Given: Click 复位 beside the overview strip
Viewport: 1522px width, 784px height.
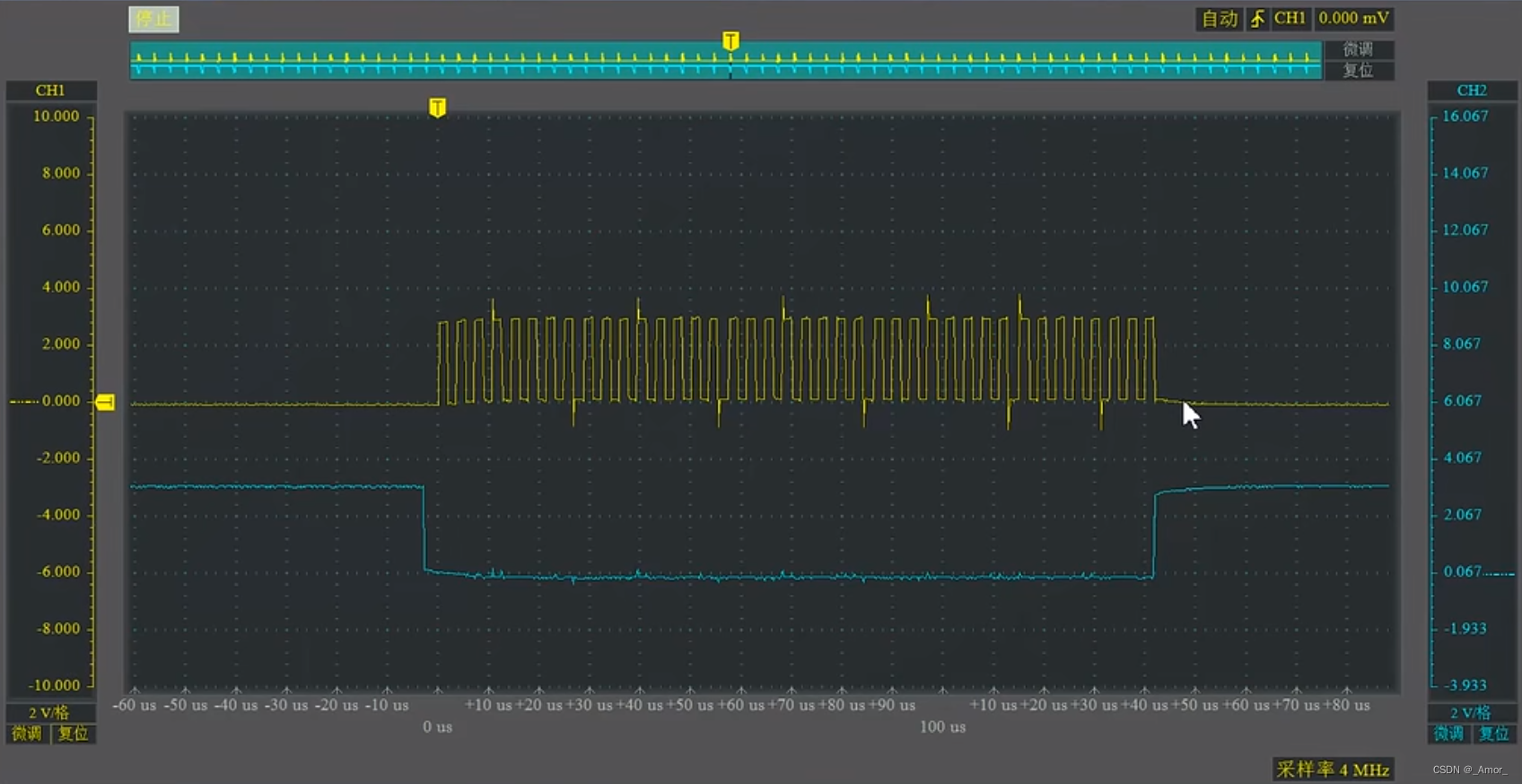Looking at the screenshot, I should (1359, 70).
